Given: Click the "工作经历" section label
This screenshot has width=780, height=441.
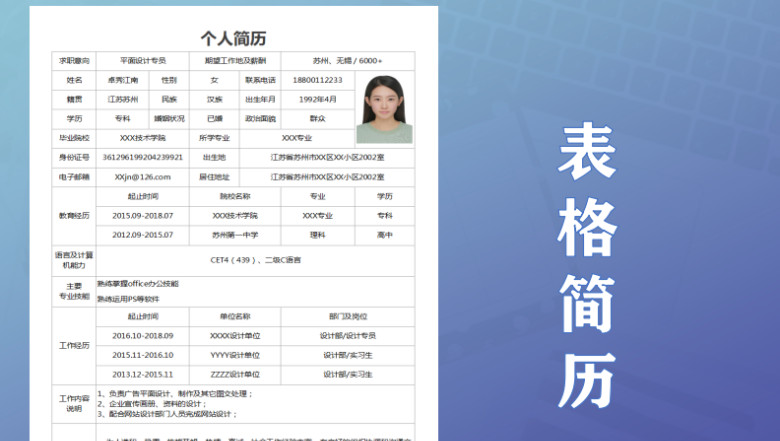Looking at the screenshot, I should pyautogui.click(x=74, y=346).
